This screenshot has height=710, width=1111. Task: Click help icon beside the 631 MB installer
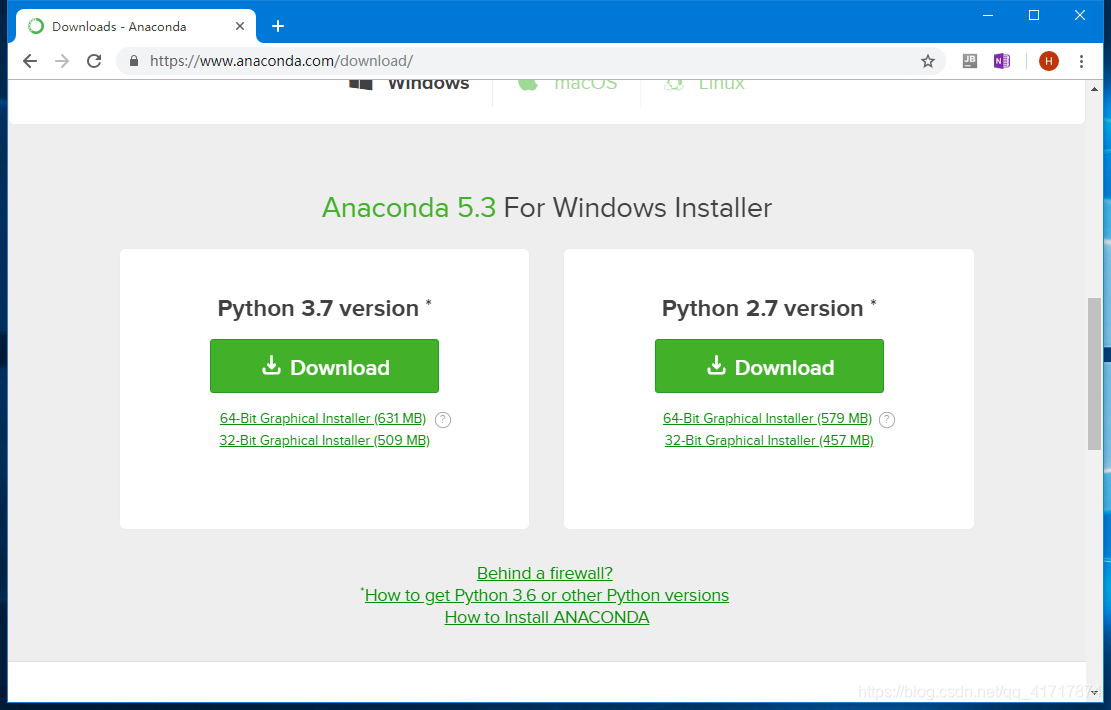click(x=443, y=419)
